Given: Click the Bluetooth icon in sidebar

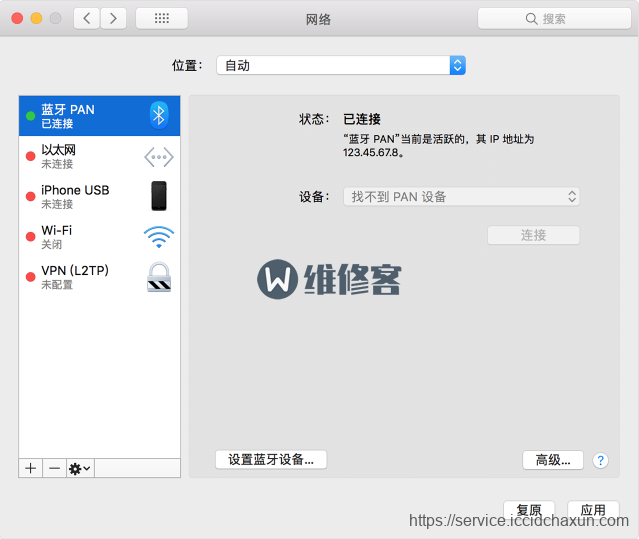Looking at the screenshot, I should (x=159, y=115).
